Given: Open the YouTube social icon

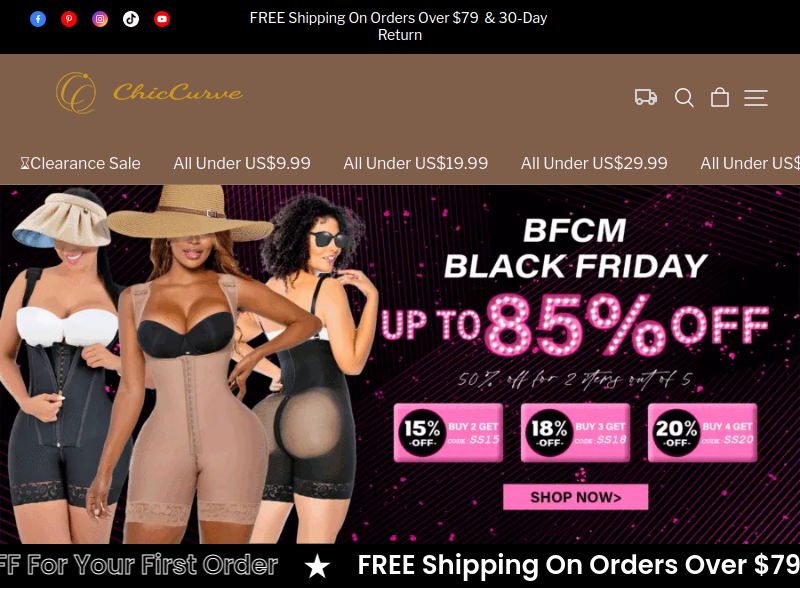Looking at the screenshot, I should 162,19.
